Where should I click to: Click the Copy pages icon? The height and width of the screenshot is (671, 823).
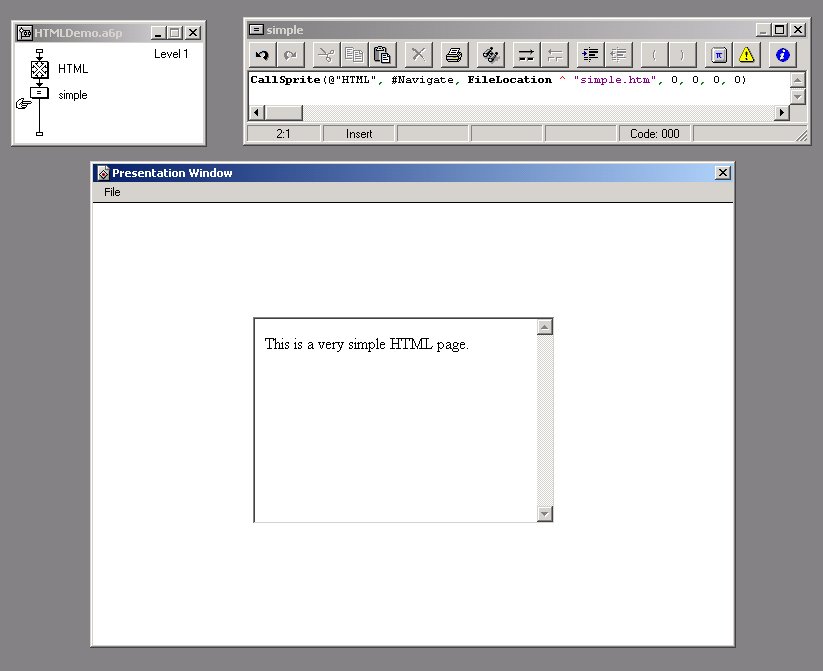[354, 55]
